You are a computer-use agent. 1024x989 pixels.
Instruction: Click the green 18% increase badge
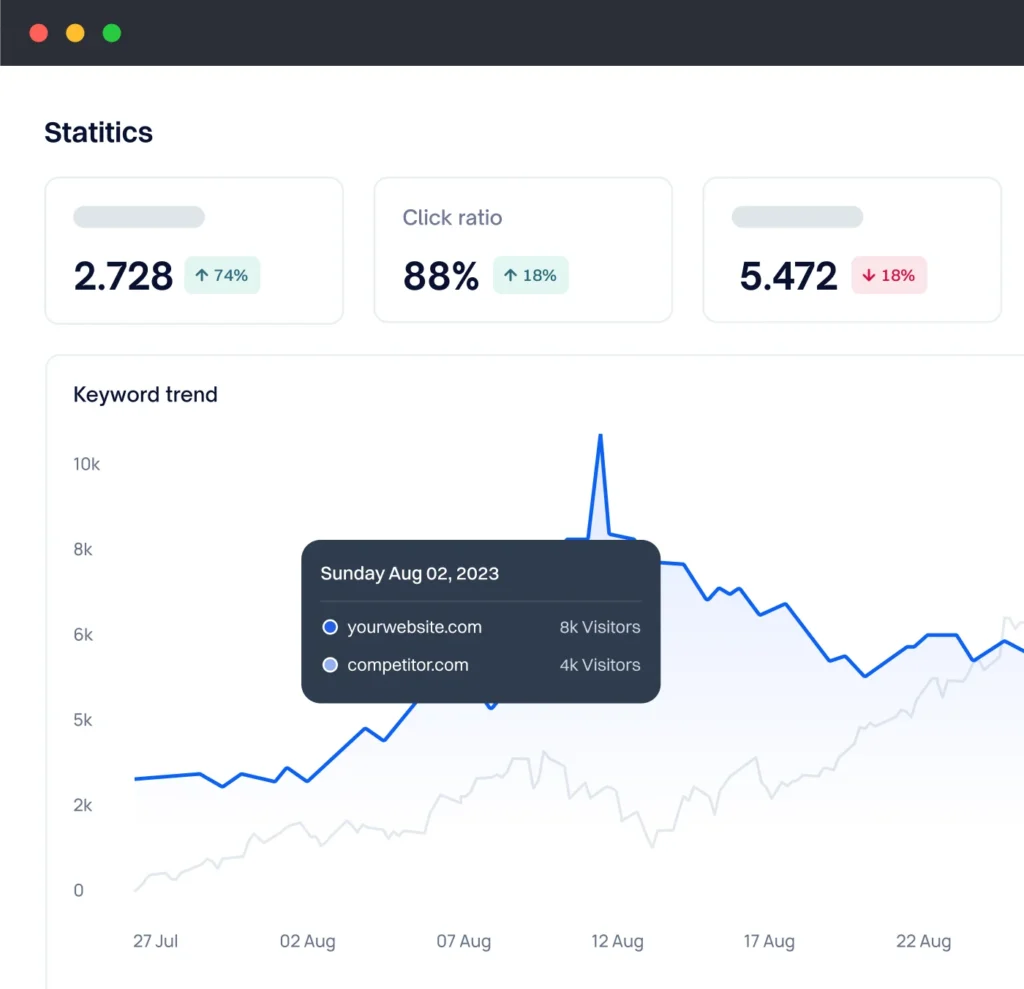click(x=530, y=275)
